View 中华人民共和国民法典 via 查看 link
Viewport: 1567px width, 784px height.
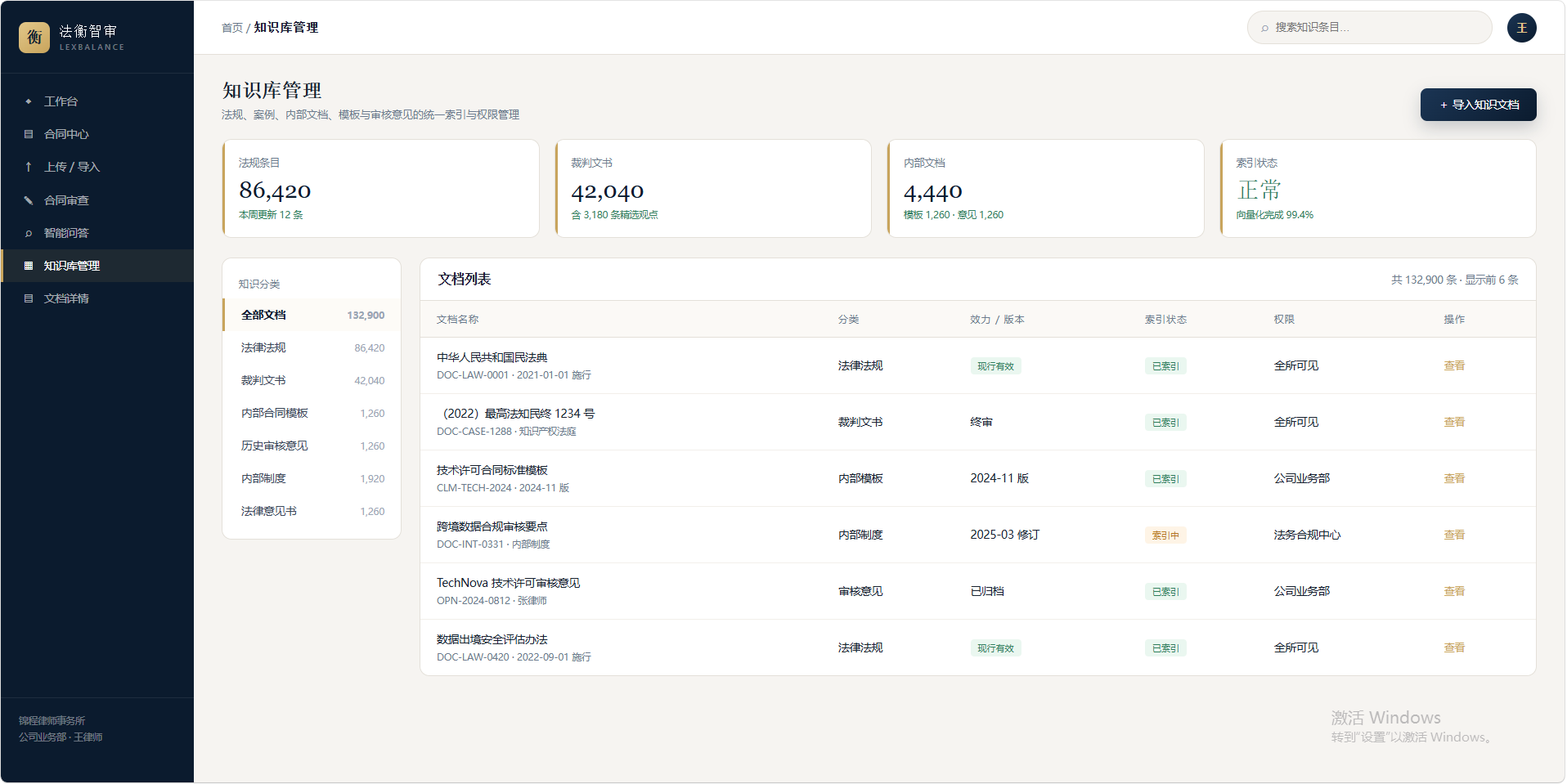[1453, 365]
